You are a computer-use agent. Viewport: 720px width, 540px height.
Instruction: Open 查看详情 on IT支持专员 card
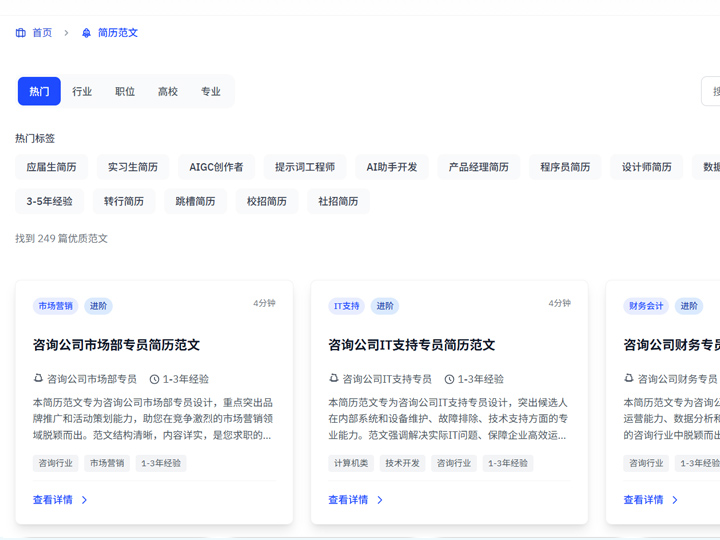349,500
